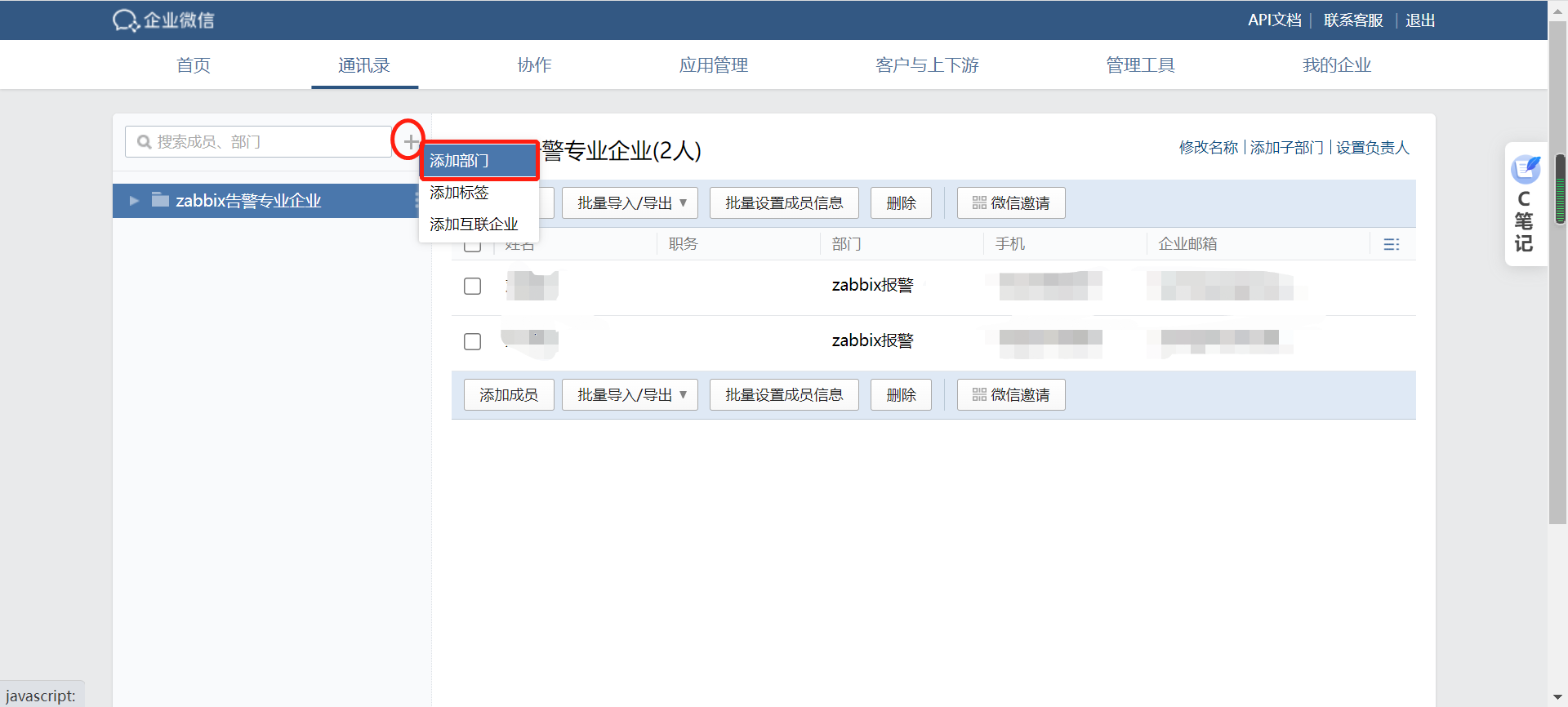The height and width of the screenshot is (707, 1568).
Task: Click the 企业微信 logo
Action: [163, 20]
